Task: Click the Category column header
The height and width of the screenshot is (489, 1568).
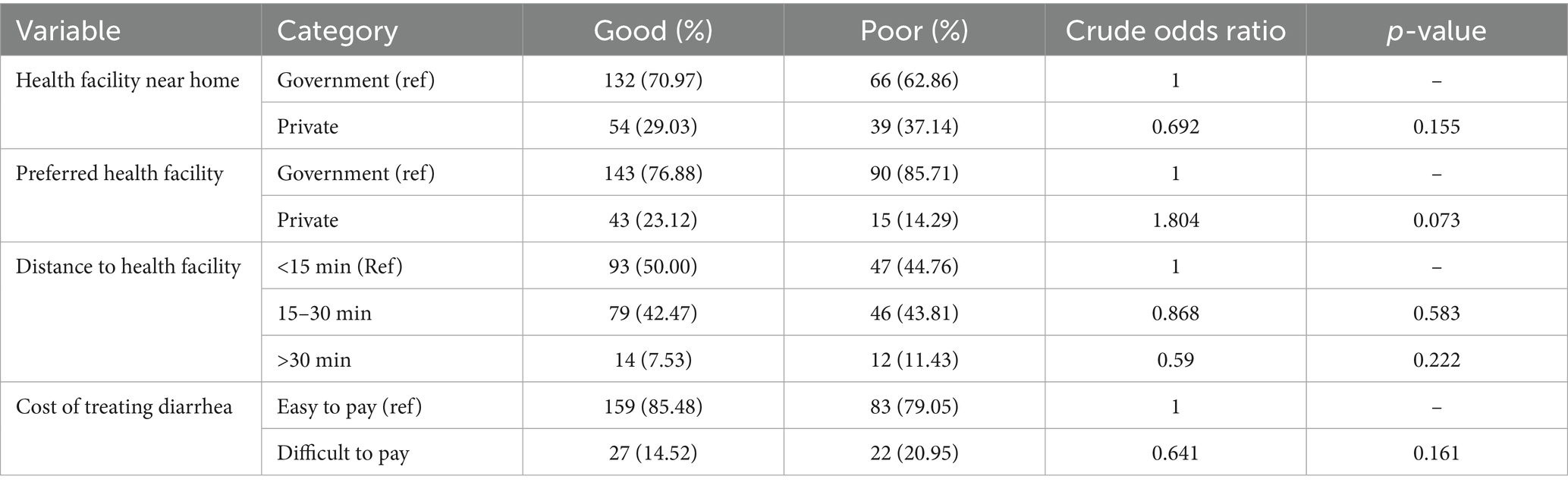Action: click(x=338, y=31)
